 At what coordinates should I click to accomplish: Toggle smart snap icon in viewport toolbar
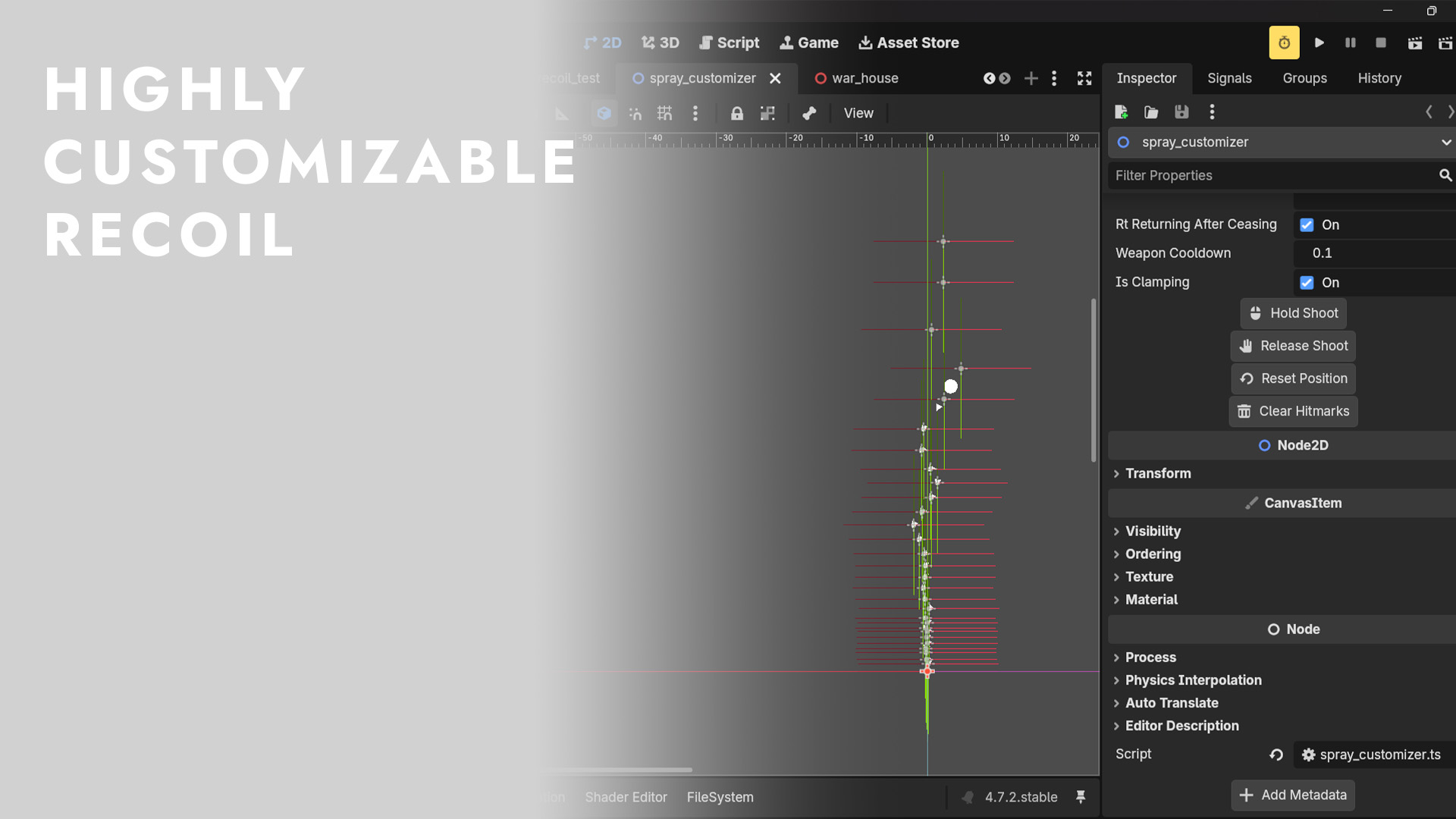[635, 114]
